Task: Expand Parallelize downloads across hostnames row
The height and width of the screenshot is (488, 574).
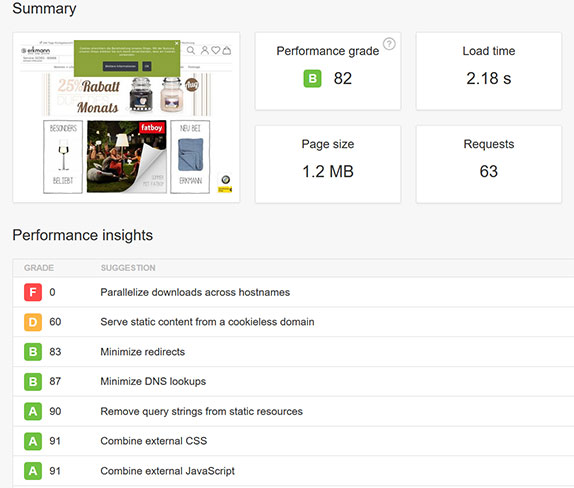Action: (x=293, y=292)
